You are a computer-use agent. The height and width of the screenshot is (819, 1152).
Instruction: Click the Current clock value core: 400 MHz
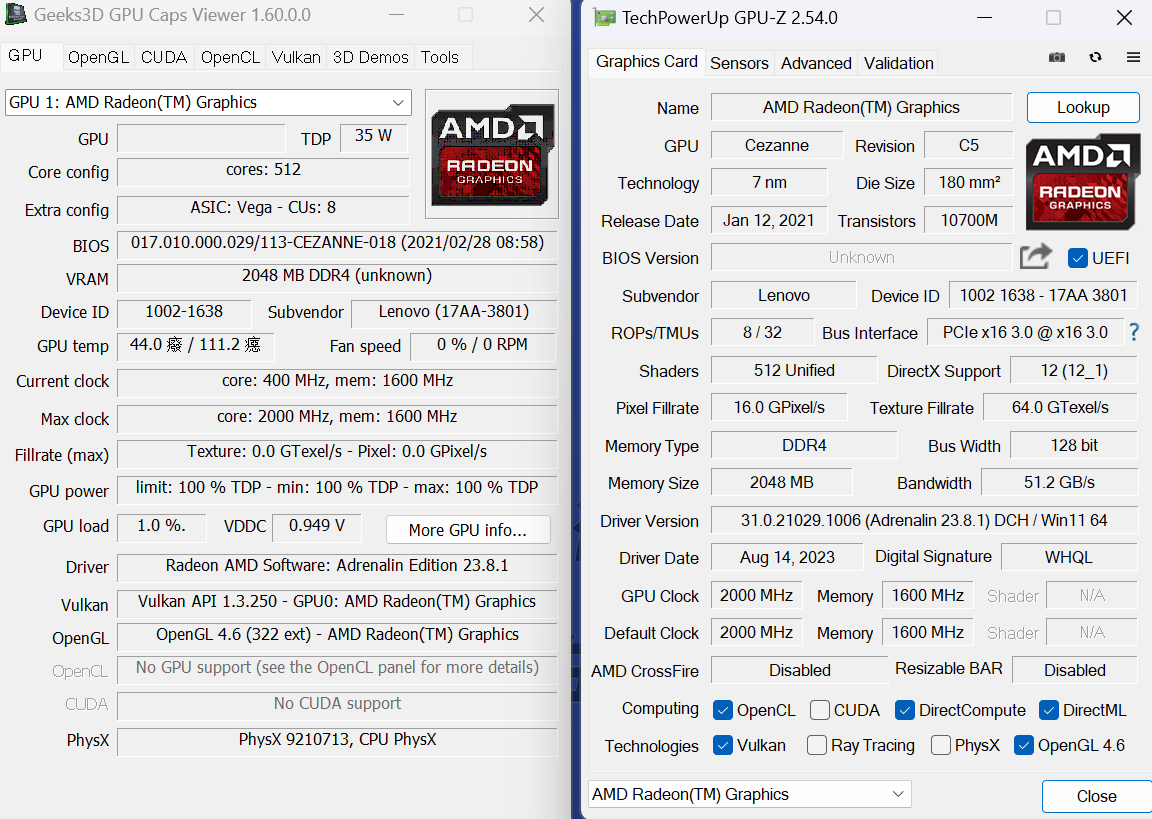337,382
